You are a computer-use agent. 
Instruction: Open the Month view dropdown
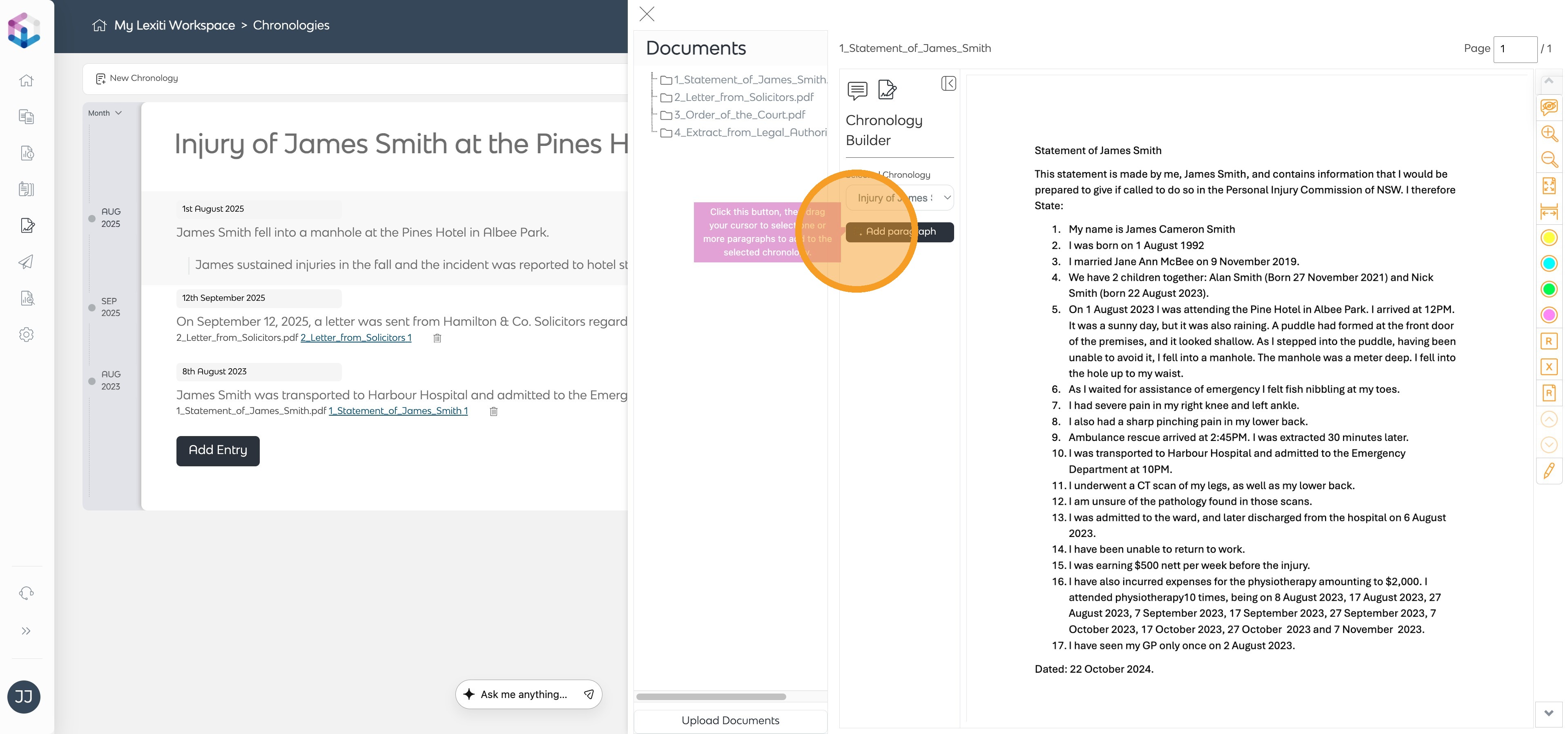(105, 113)
